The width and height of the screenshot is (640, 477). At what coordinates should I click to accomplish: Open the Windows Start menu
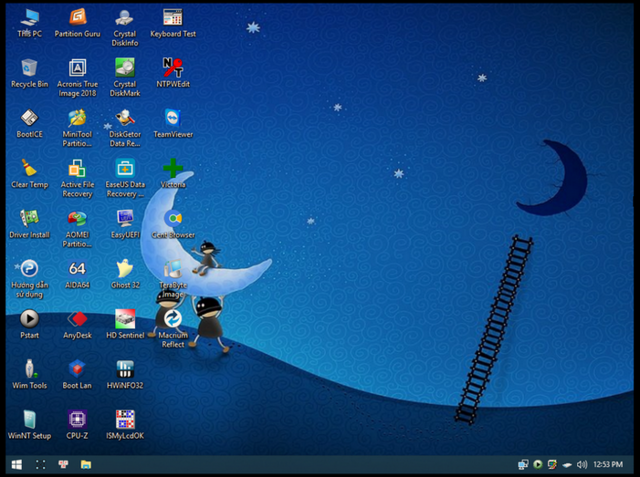click(x=17, y=464)
